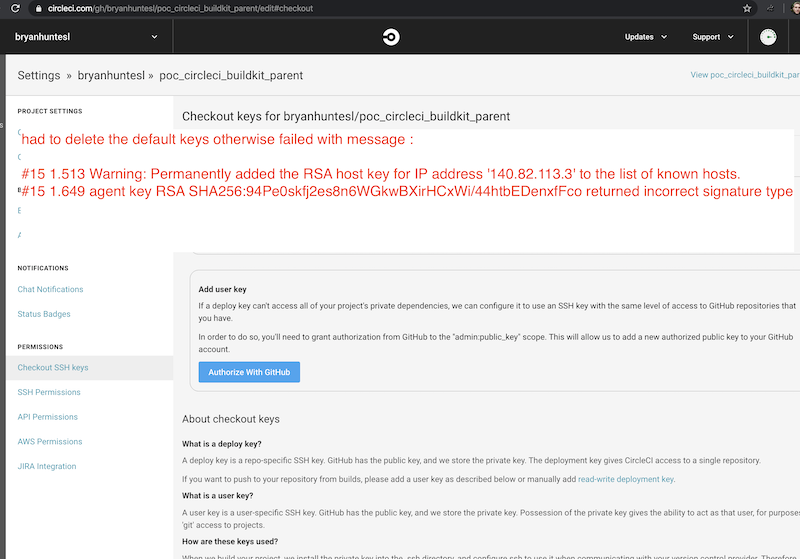Click the PERMISSIONS sidebar header
This screenshot has height=559, width=800.
point(40,347)
